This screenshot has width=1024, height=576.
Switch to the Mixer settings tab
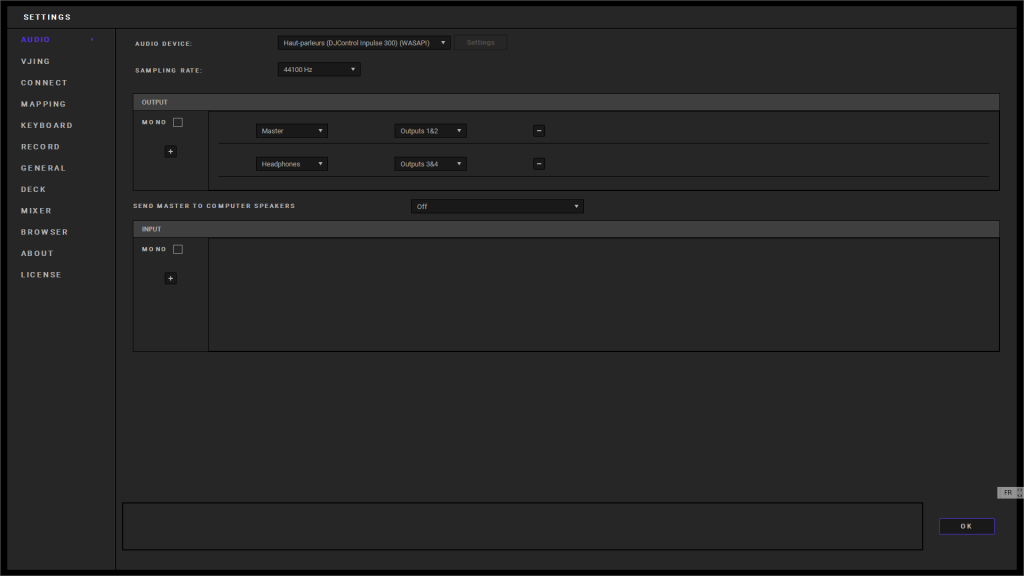pos(37,211)
